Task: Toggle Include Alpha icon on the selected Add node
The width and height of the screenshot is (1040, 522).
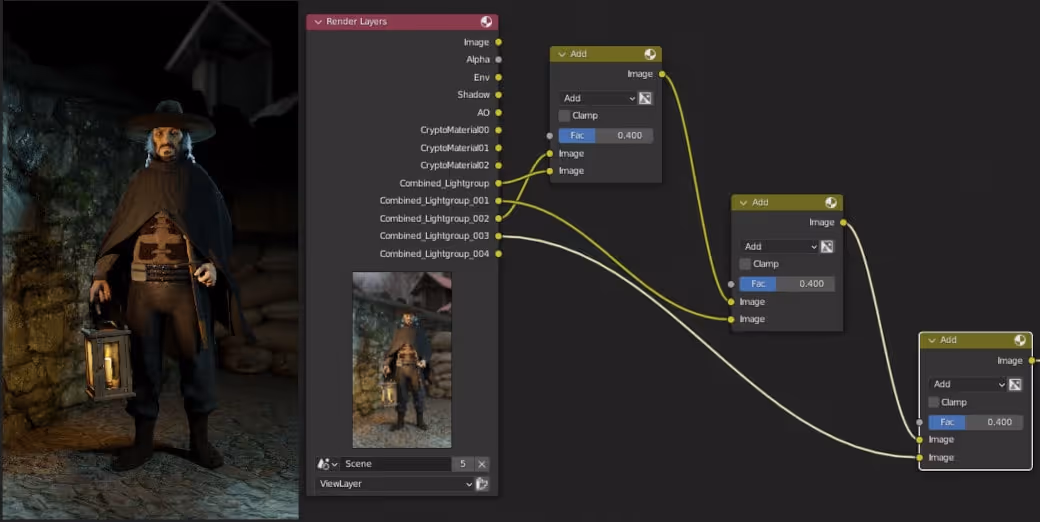Action: point(1015,385)
